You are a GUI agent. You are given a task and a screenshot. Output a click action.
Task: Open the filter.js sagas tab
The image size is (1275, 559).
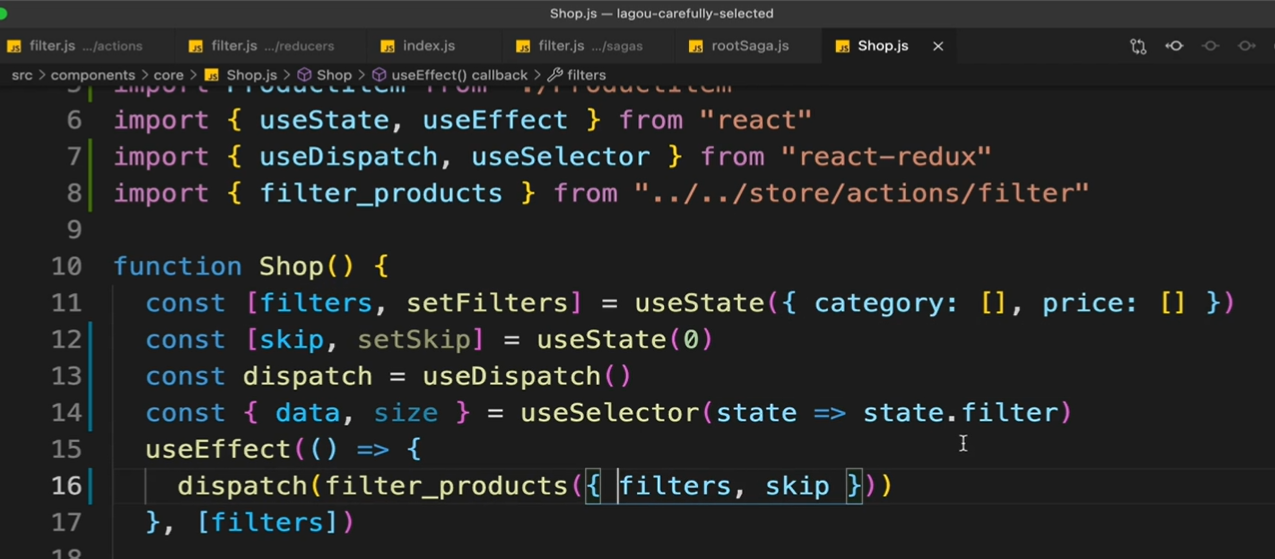(590, 46)
